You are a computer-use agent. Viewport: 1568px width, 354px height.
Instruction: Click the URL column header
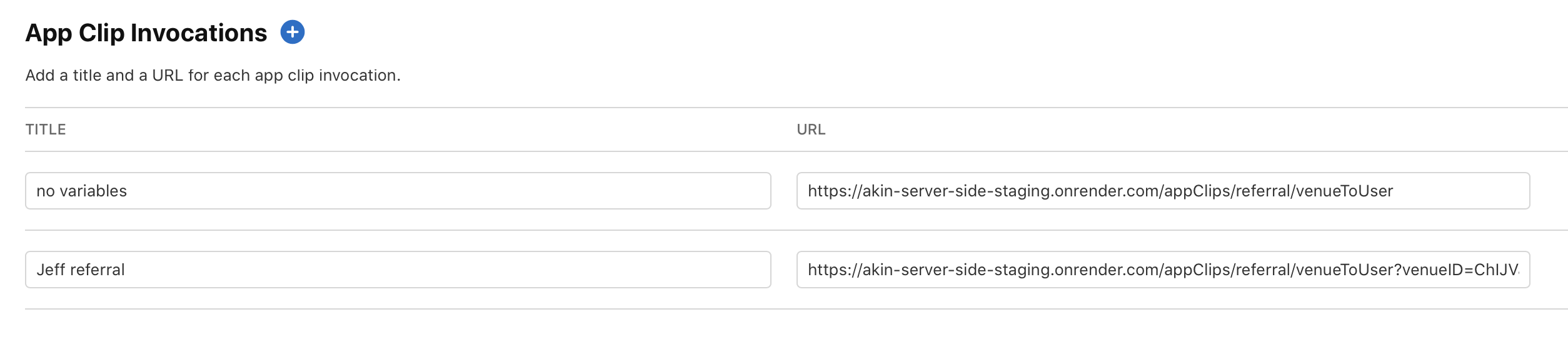pos(811,129)
